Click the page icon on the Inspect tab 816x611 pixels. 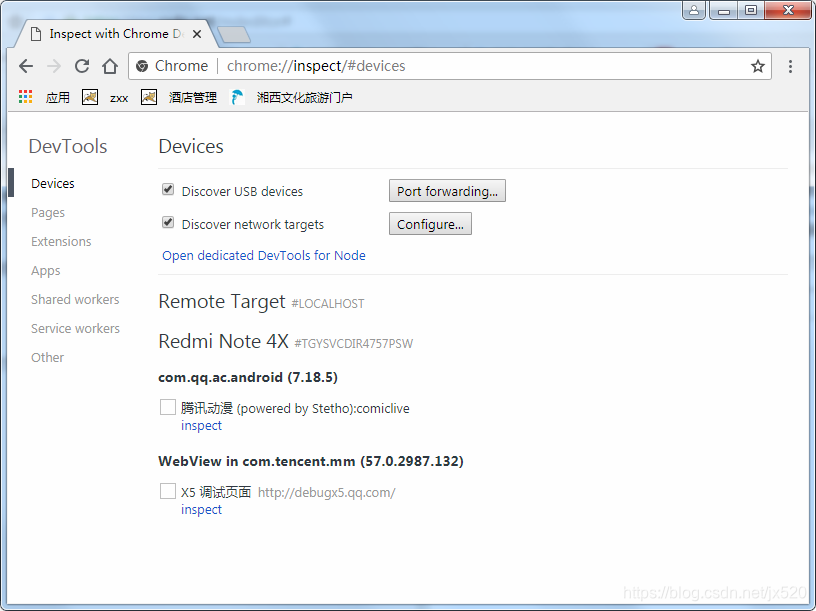tap(36, 34)
